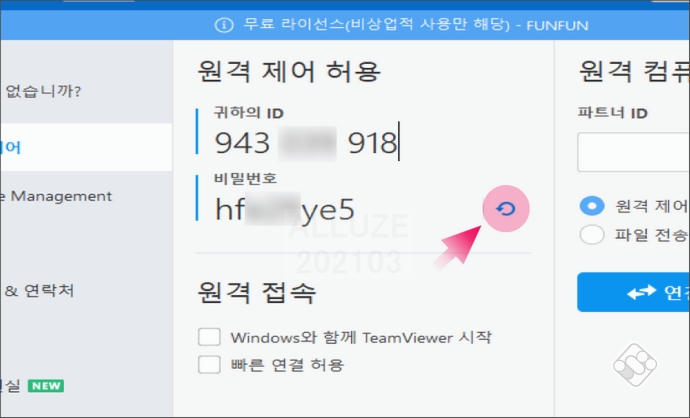The height and width of the screenshot is (418, 690).
Task: Click the 없습니까? sidebar link
Action: 43,92
